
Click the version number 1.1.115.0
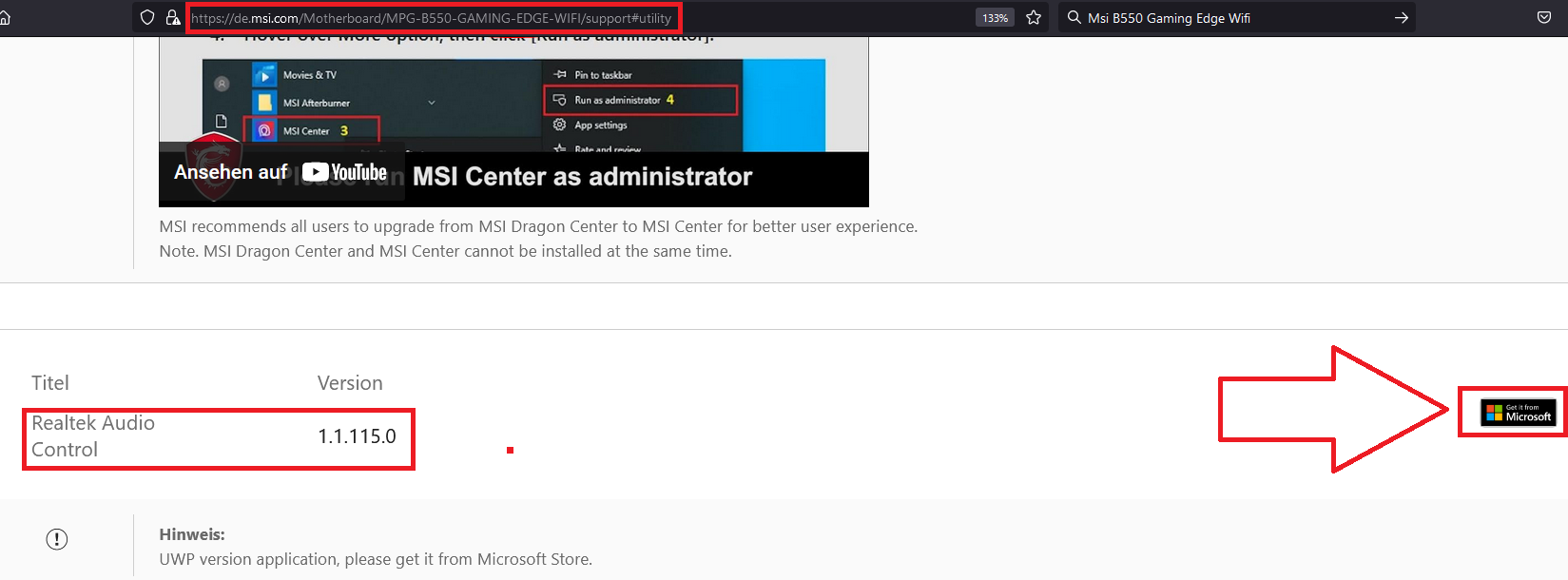coord(357,436)
